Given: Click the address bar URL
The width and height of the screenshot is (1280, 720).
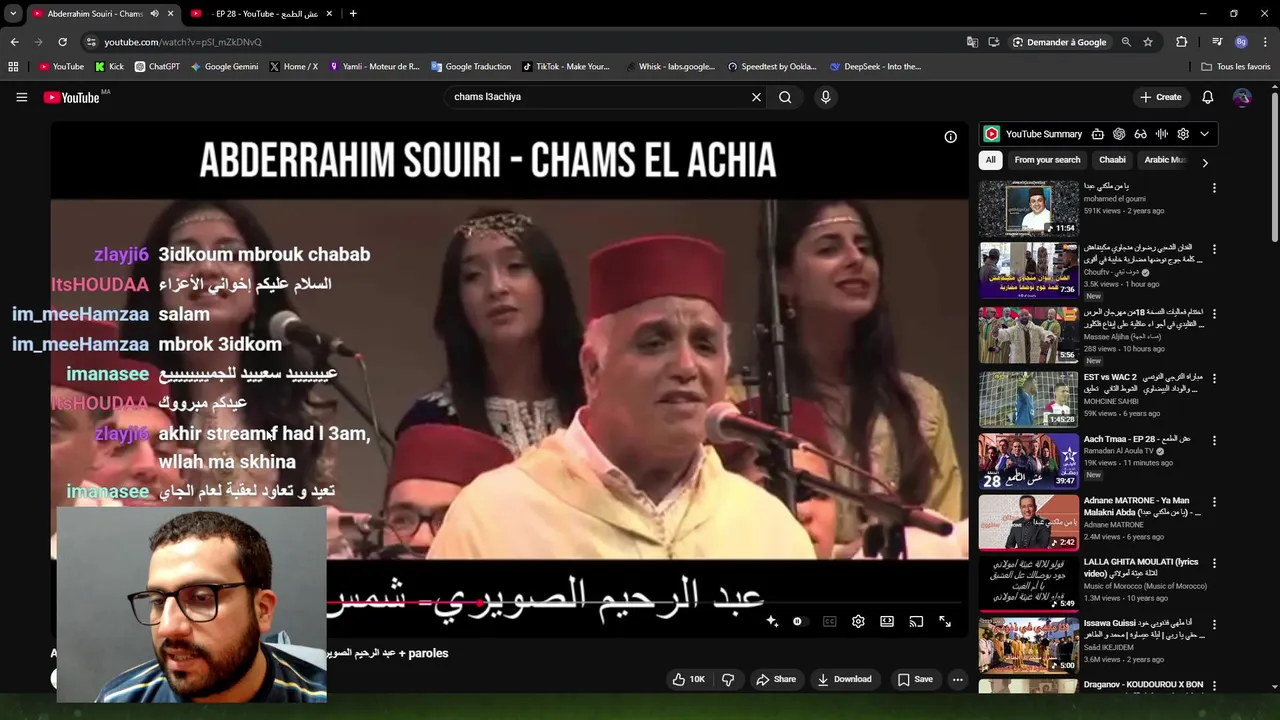Looking at the screenshot, I should [183, 42].
